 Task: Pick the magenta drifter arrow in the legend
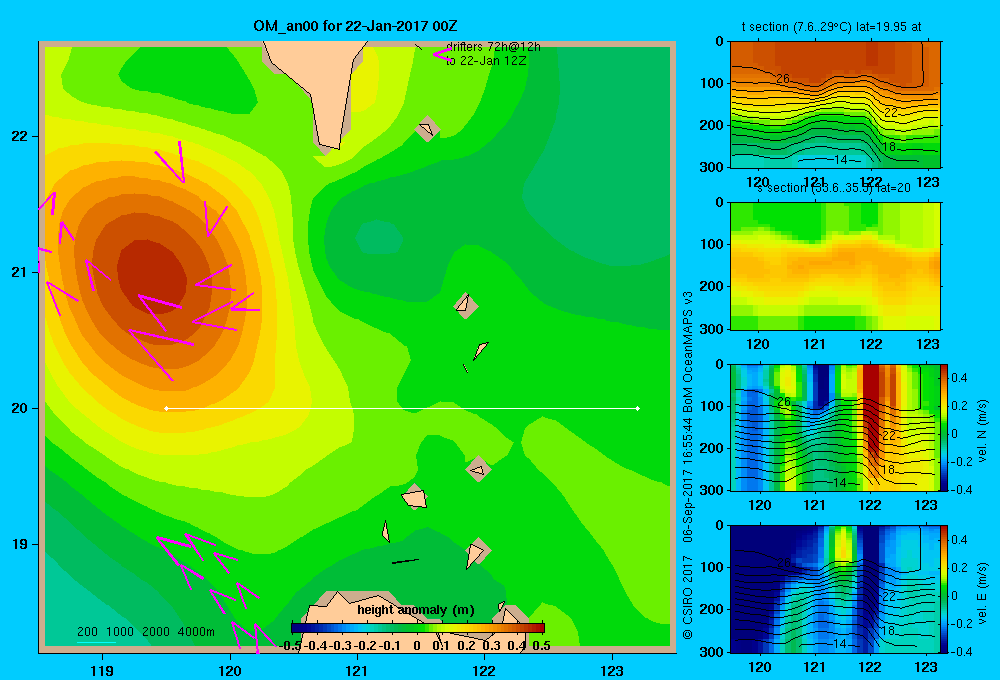pyautogui.click(x=441, y=54)
